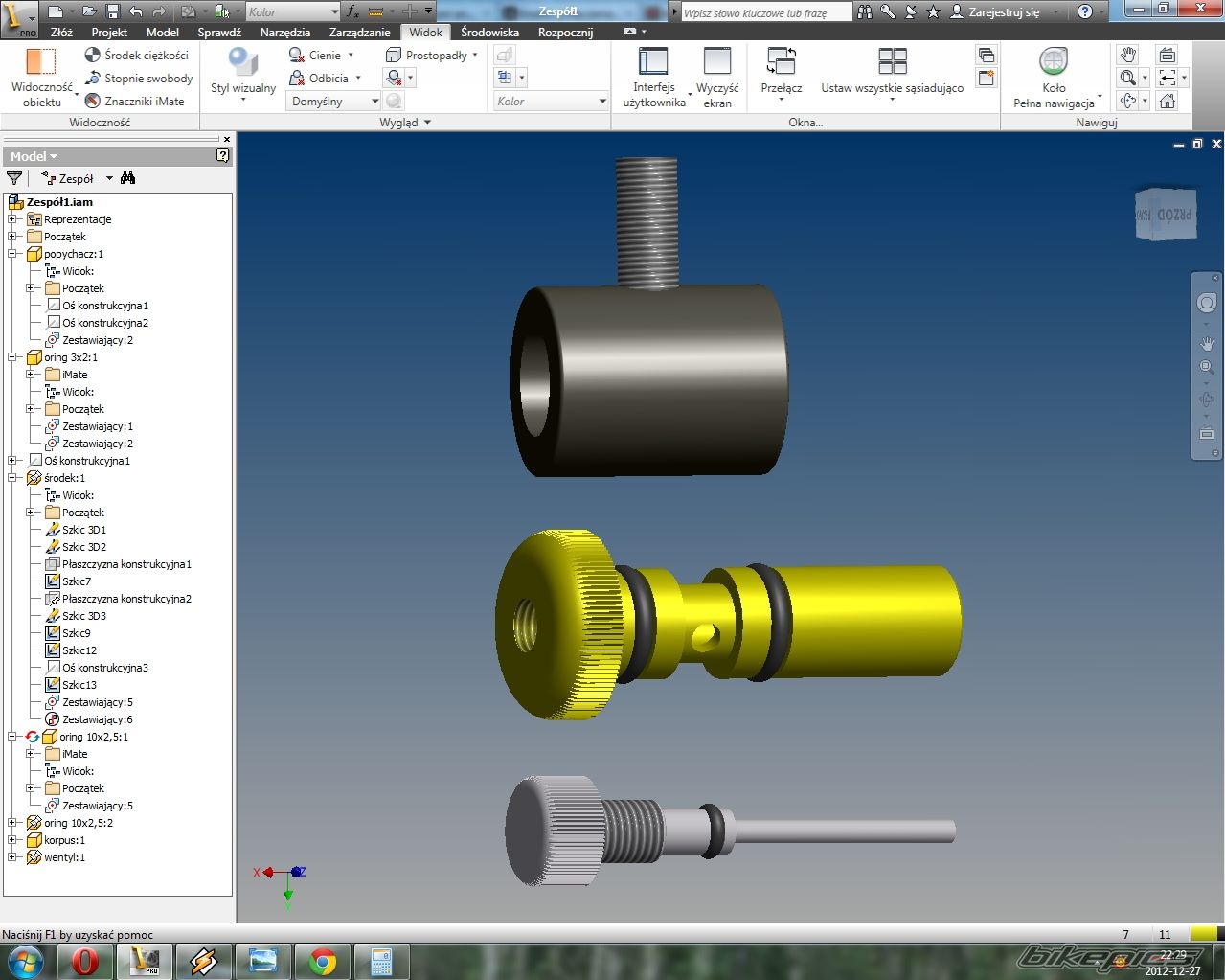Expand the korpus:1 tree node

point(12,840)
